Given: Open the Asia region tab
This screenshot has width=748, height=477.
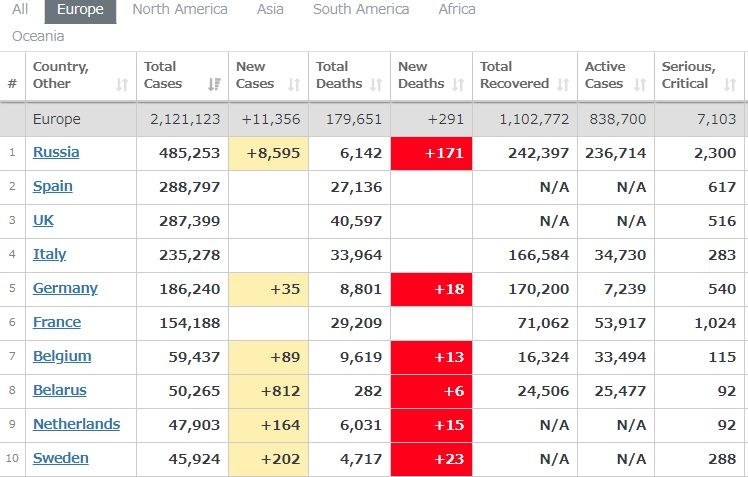Looking at the screenshot, I should pyautogui.click(x=270, y=9).
